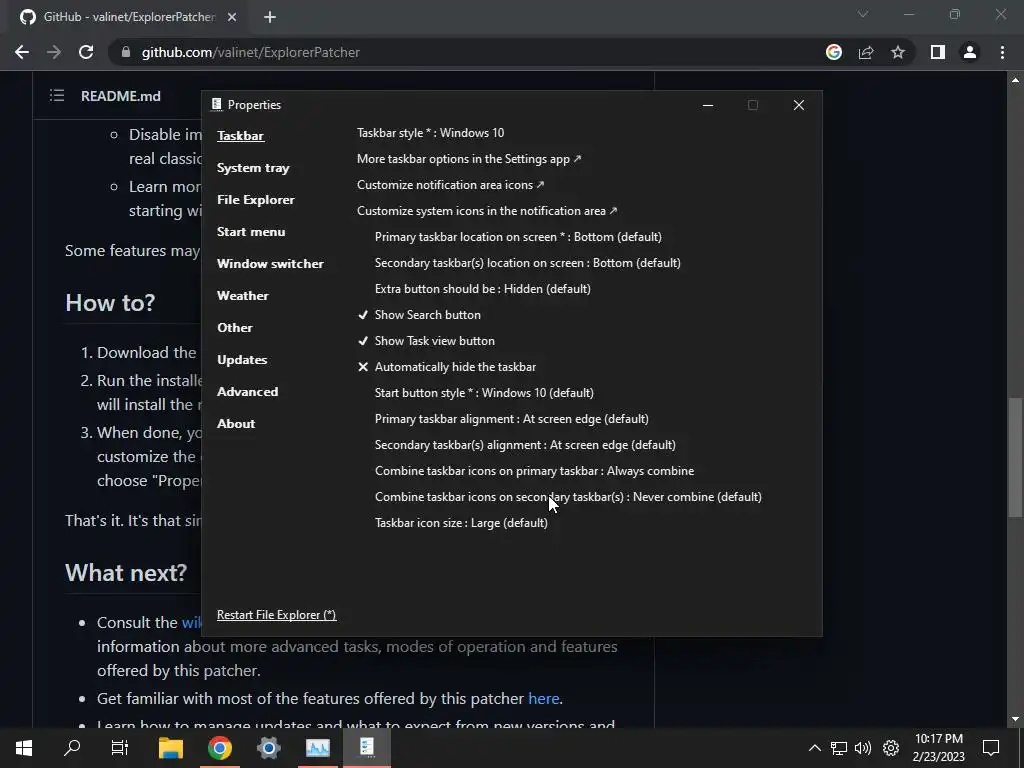Switch to Chrome on the taskbar

[x=220, y=748]
